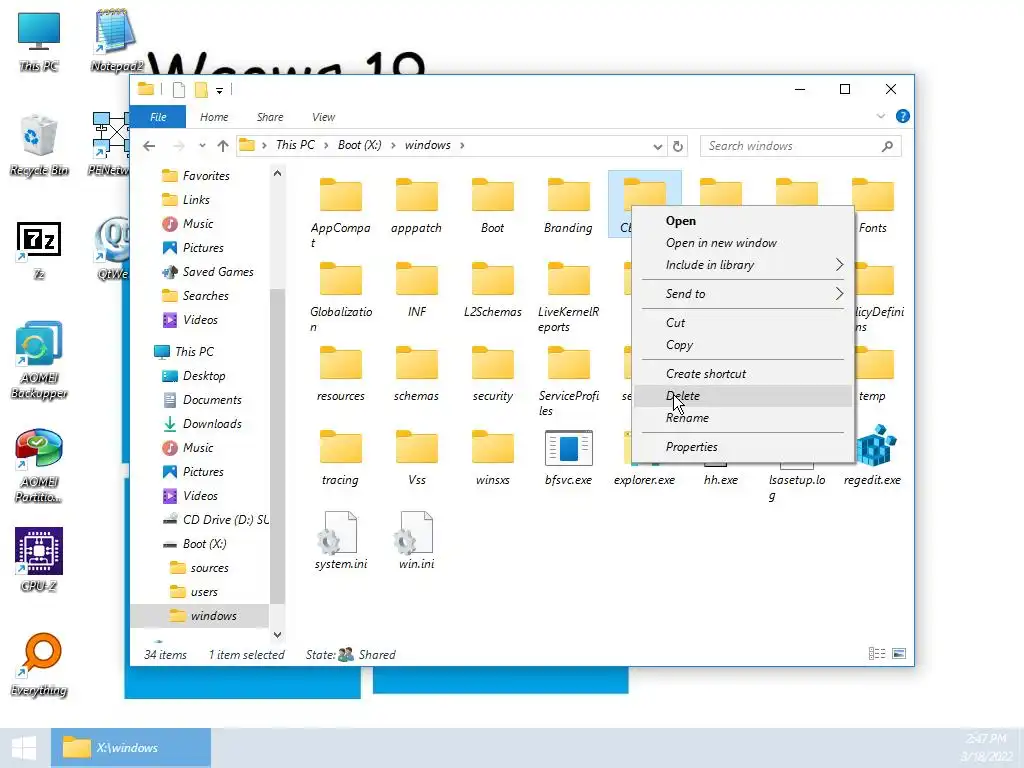This screenshot has width=1024, height=768.
Task: Open the Home ribbon tab
Action: pos(214,117)
